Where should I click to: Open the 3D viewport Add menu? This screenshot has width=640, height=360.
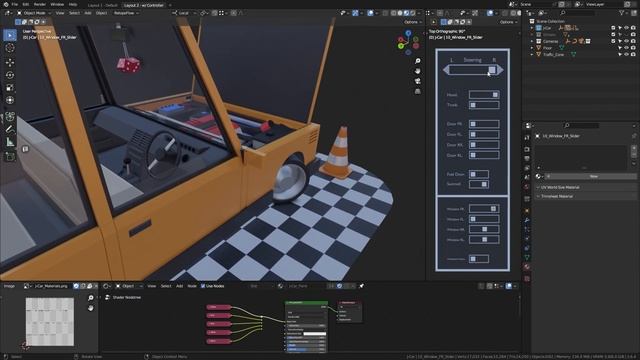(x=88, y=13)
